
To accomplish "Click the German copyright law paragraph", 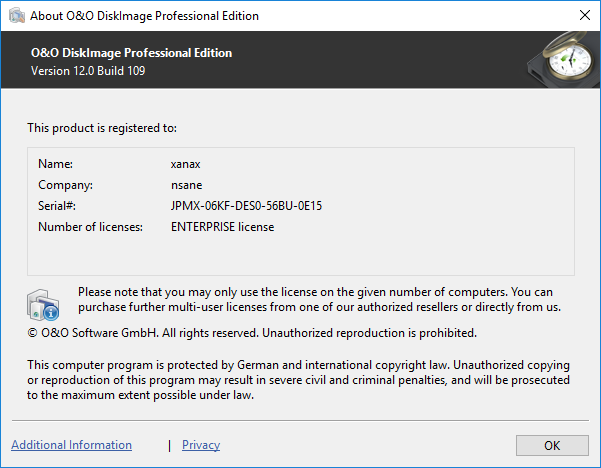I will click(298, 380).
